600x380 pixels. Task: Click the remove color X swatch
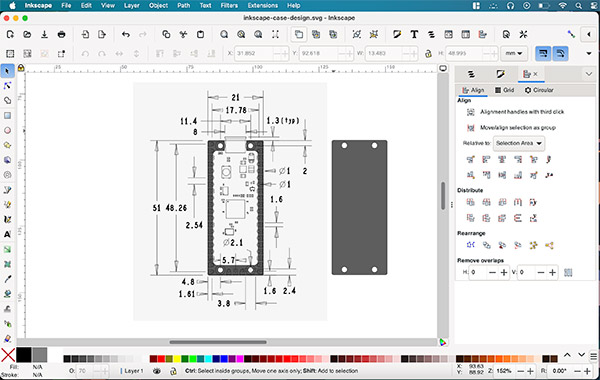(8, 355)
